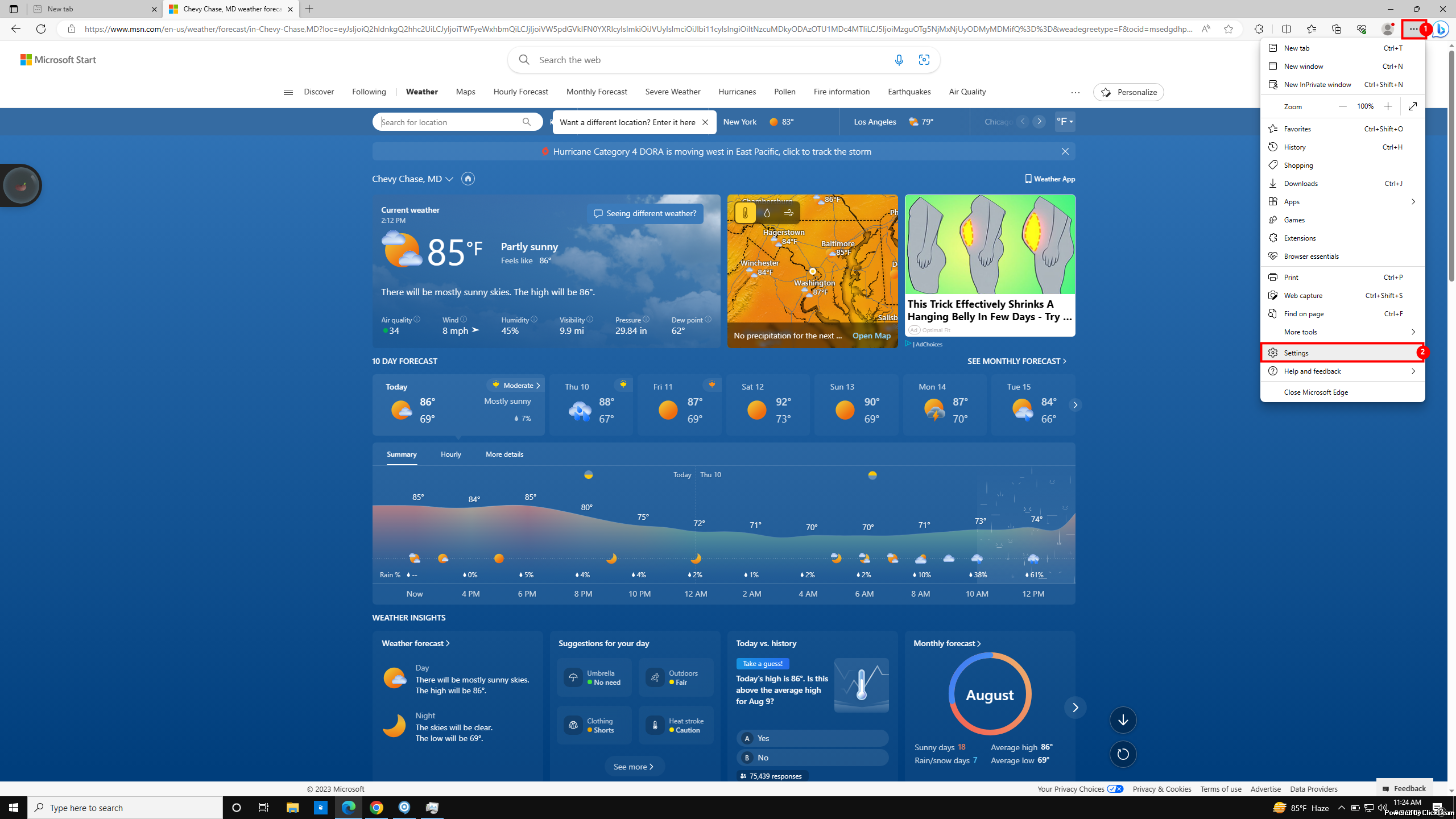Increase zoom with the plus button

coord(1388,106)
